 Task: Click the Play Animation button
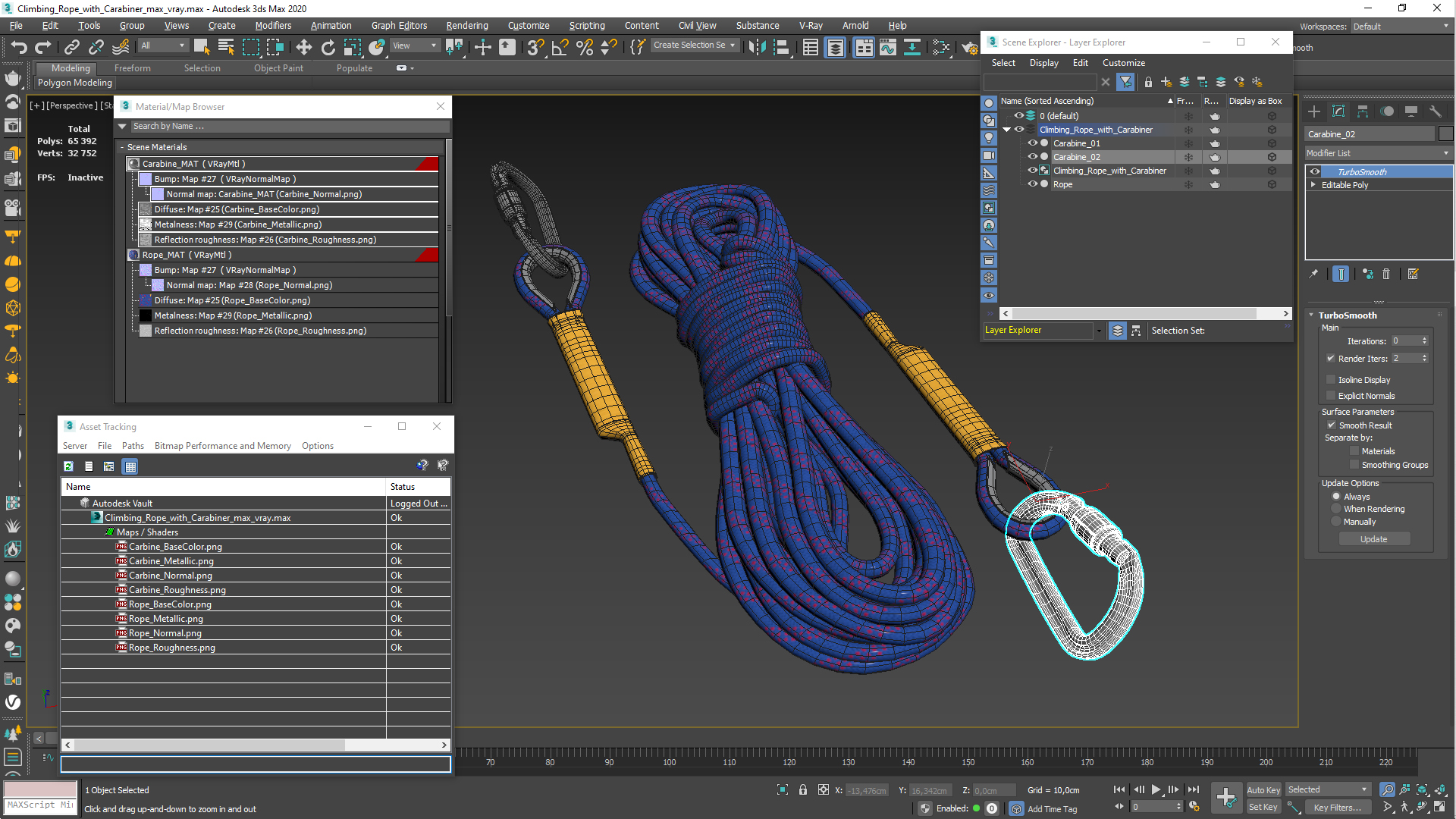(x=1156, y=790)
